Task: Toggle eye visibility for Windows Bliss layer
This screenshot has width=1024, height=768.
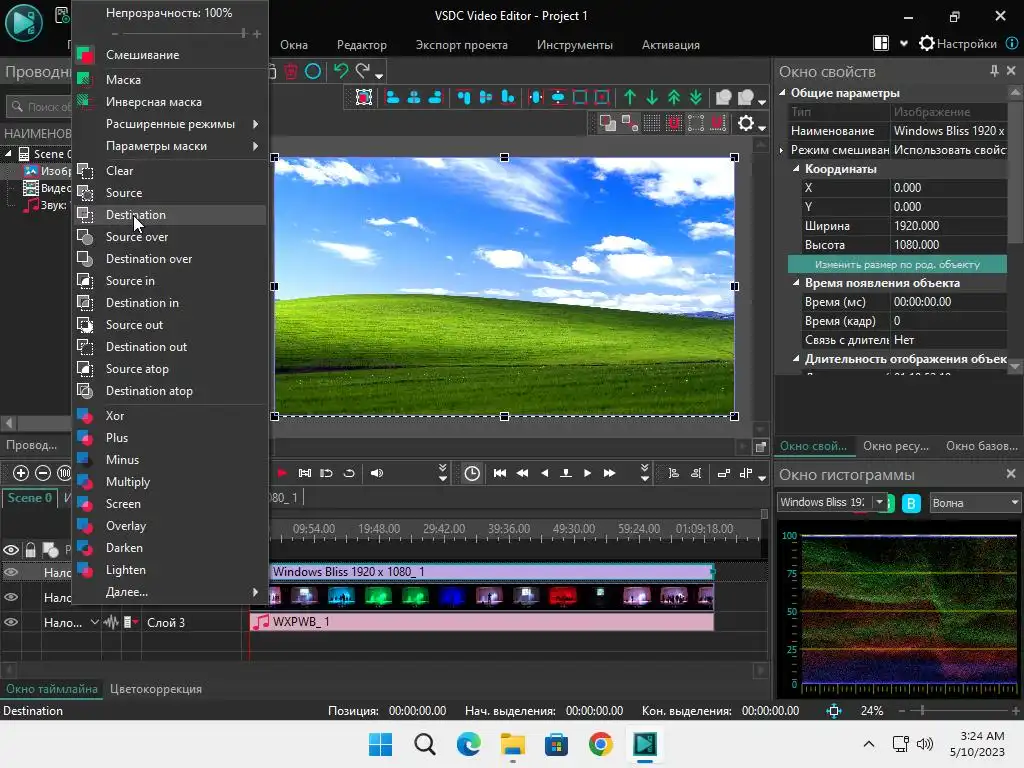Action: (x=11, y=572)
